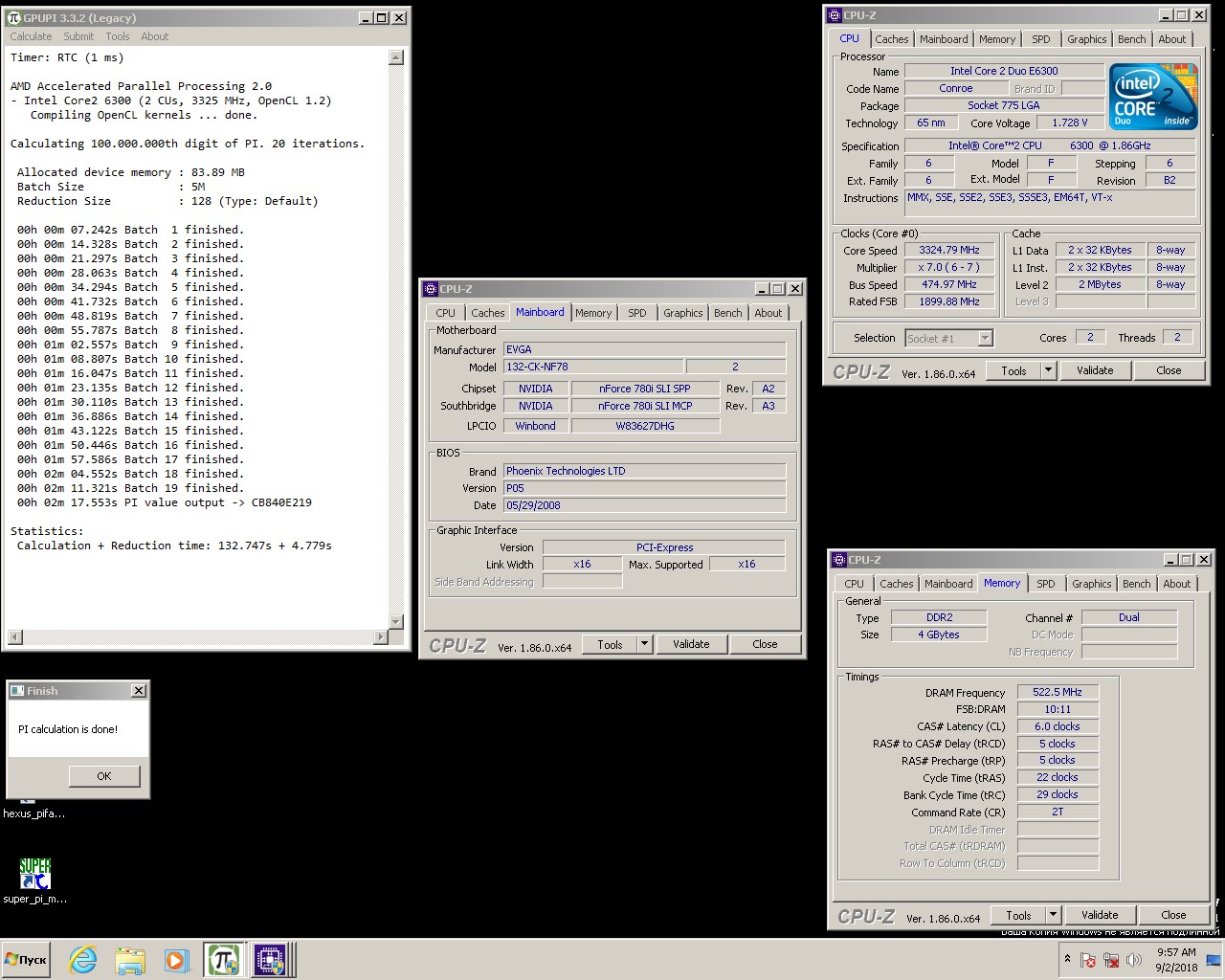The height and width of the screenshot is (980, 1225).
Task: Open the Windows Explorer folder taskbar icon
Action: [x=129, y=960]
